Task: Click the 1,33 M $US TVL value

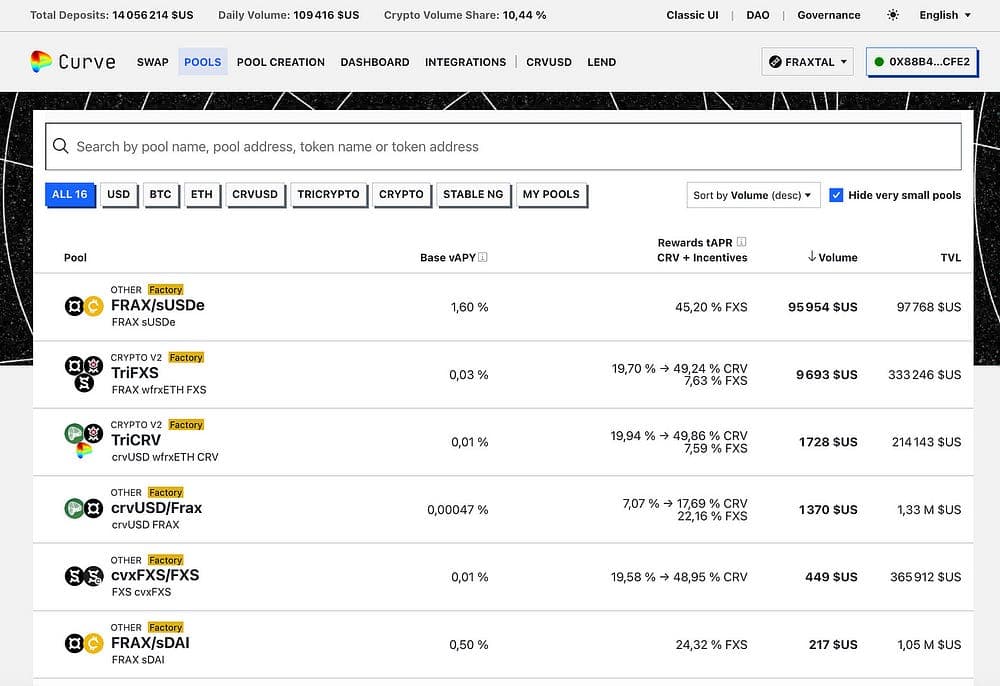Action: pyautogui.click(x=929, y=510)
